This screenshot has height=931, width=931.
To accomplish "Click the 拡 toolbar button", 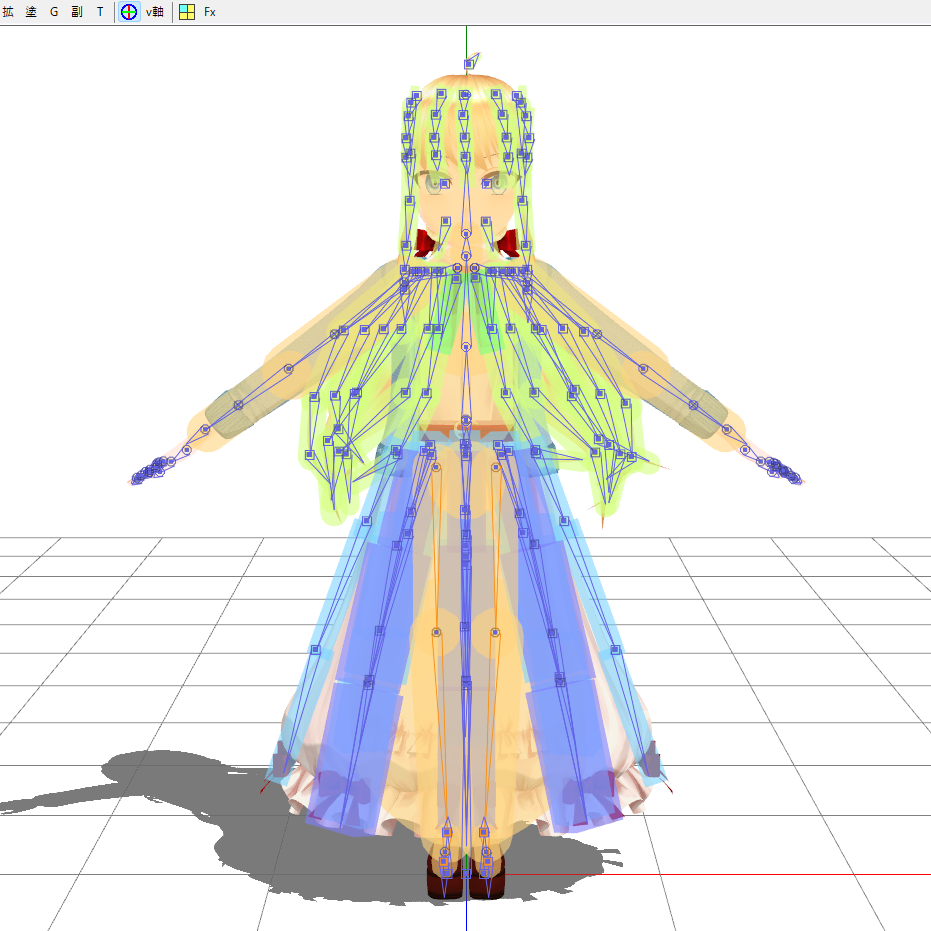I will tap(8, 12).
